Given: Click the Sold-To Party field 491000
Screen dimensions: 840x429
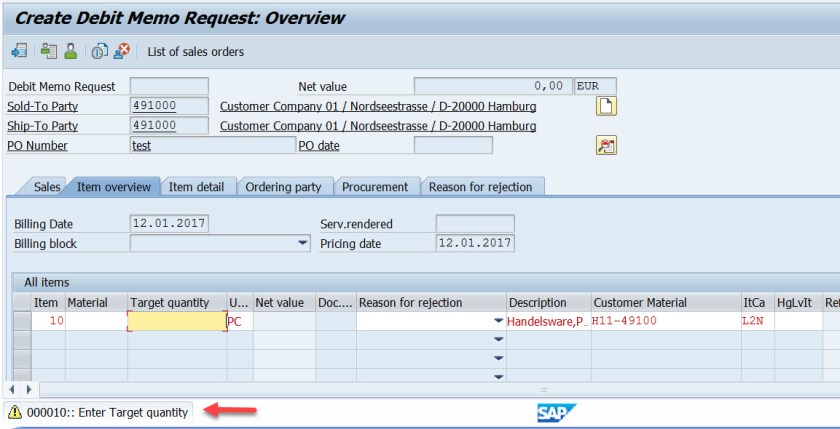Looking at the screenshot, I should (169, 106).
